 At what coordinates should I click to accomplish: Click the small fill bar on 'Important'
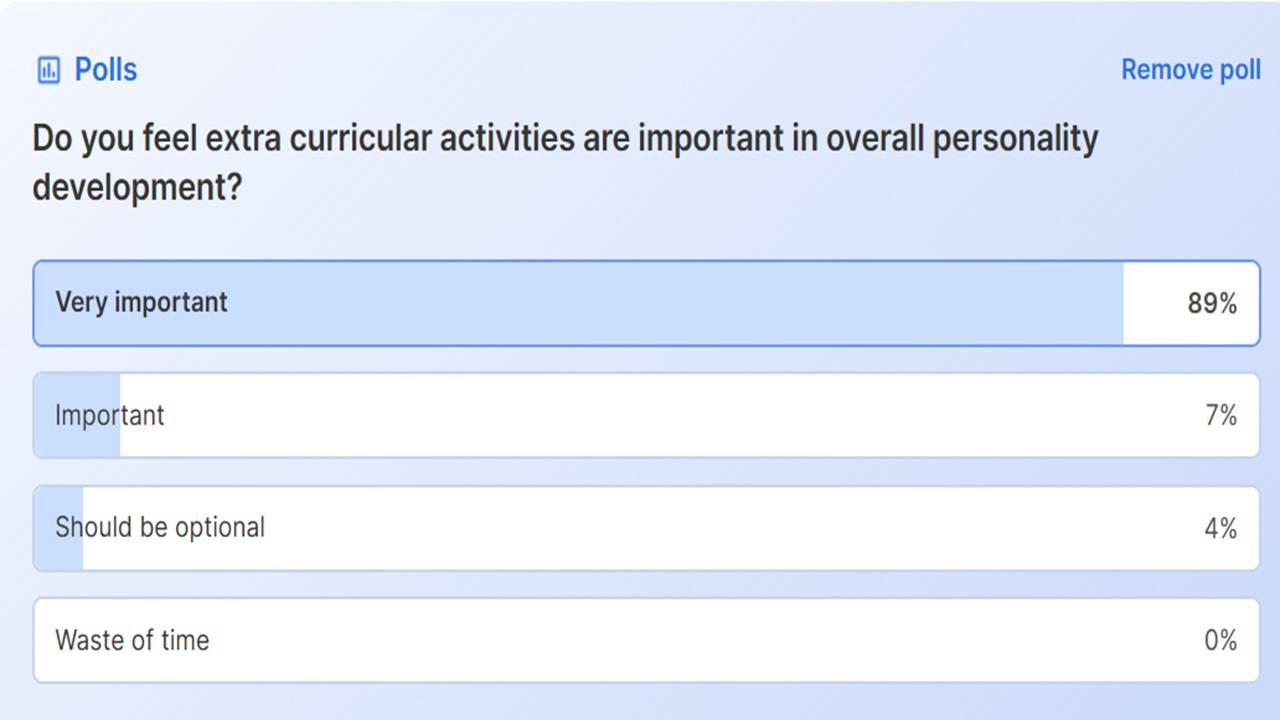pyautogui.click(x=78, y=416)
